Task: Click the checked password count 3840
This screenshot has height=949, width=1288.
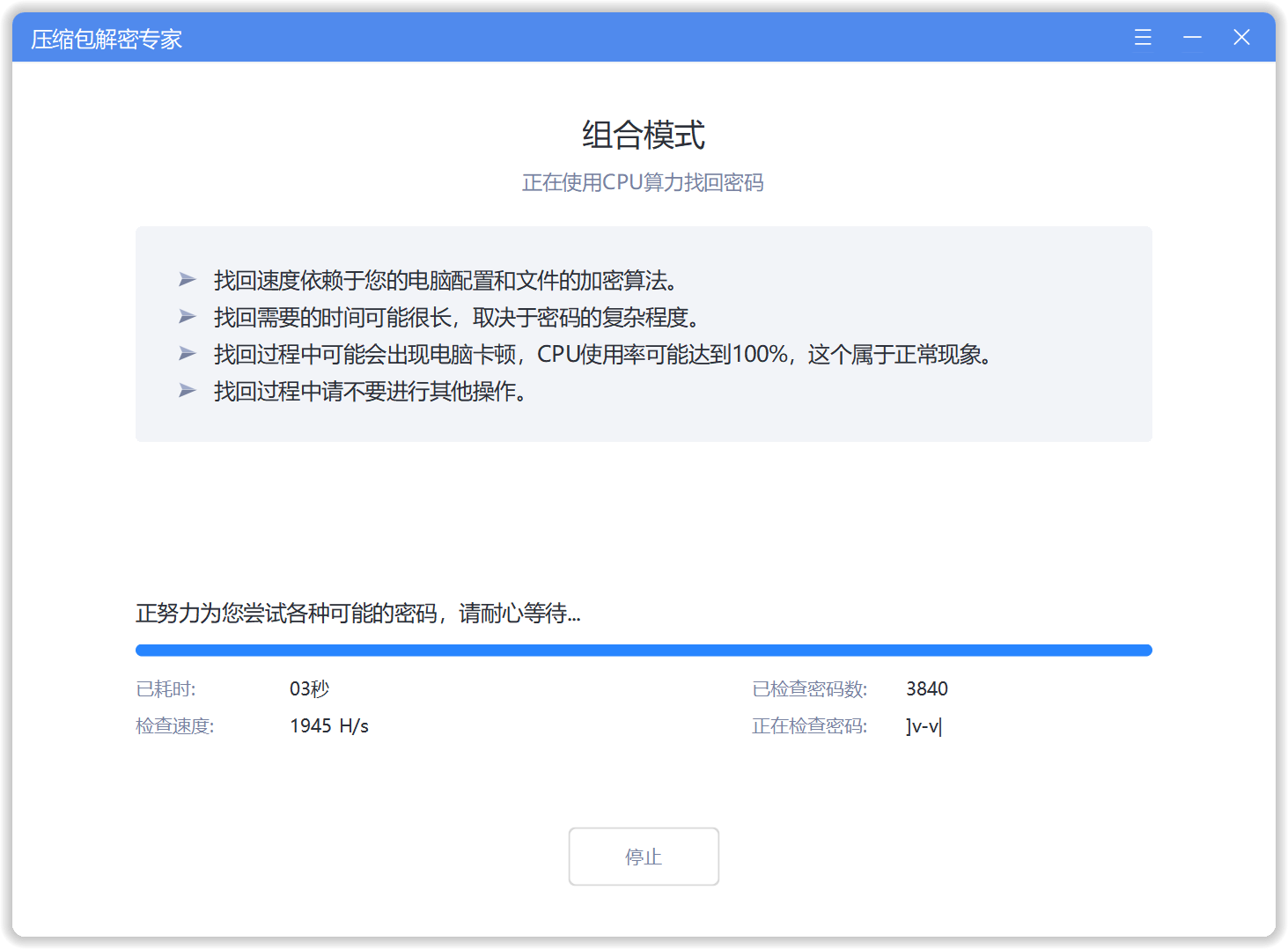Action: click(x=927, y=689)
